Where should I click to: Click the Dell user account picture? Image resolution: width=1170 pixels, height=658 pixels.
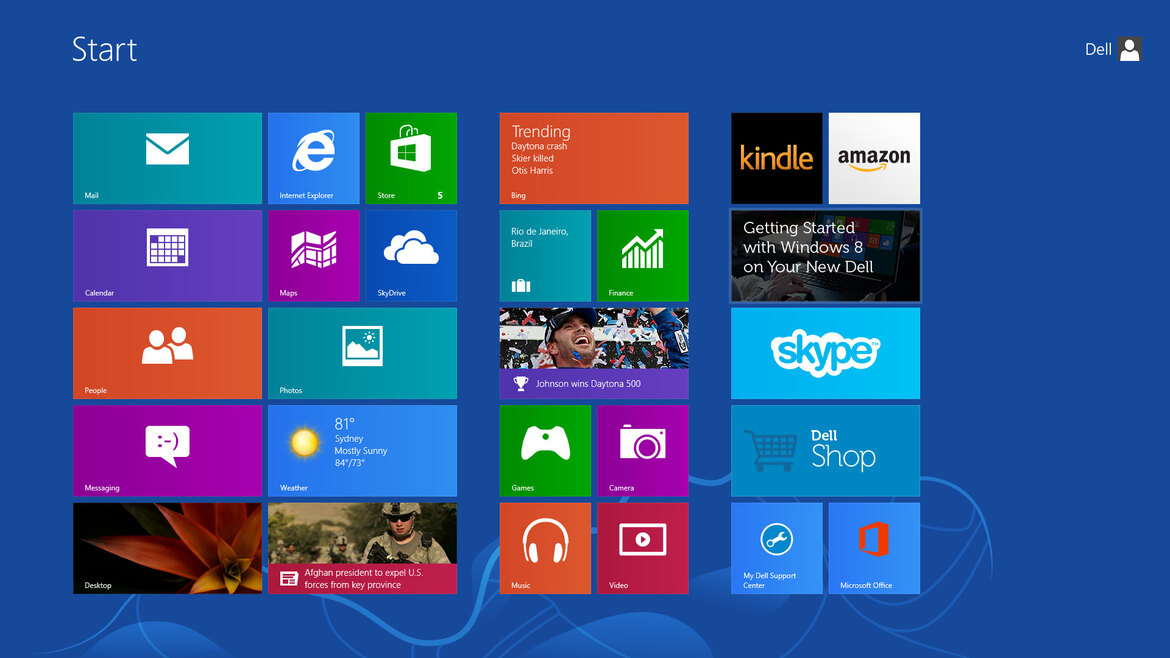point(1130,49)
